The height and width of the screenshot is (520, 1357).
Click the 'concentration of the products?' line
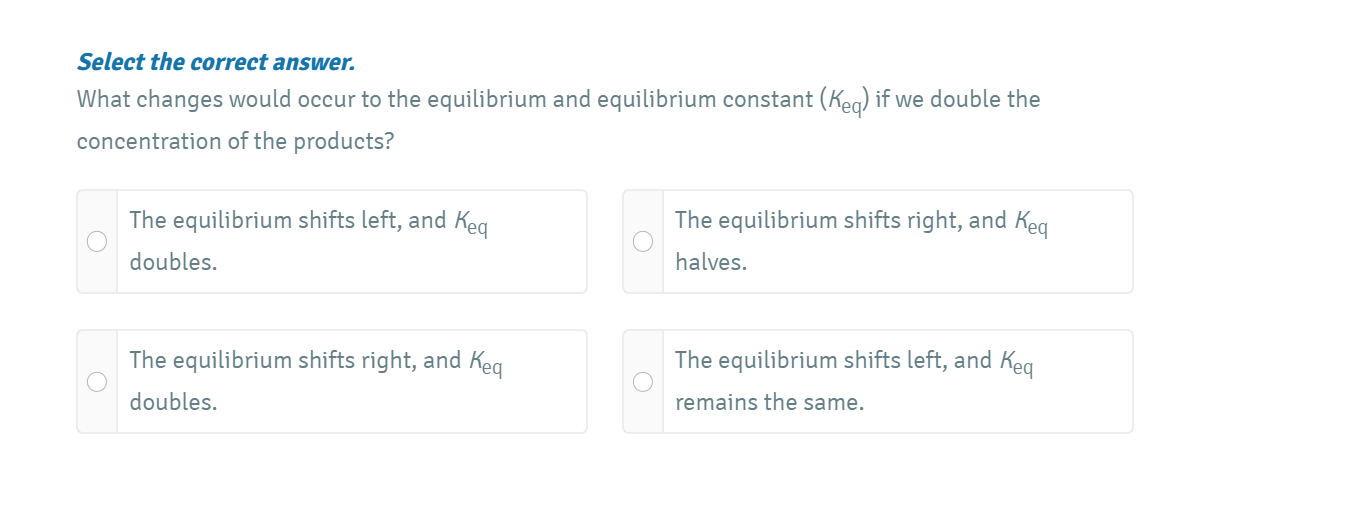click(236, 142)
